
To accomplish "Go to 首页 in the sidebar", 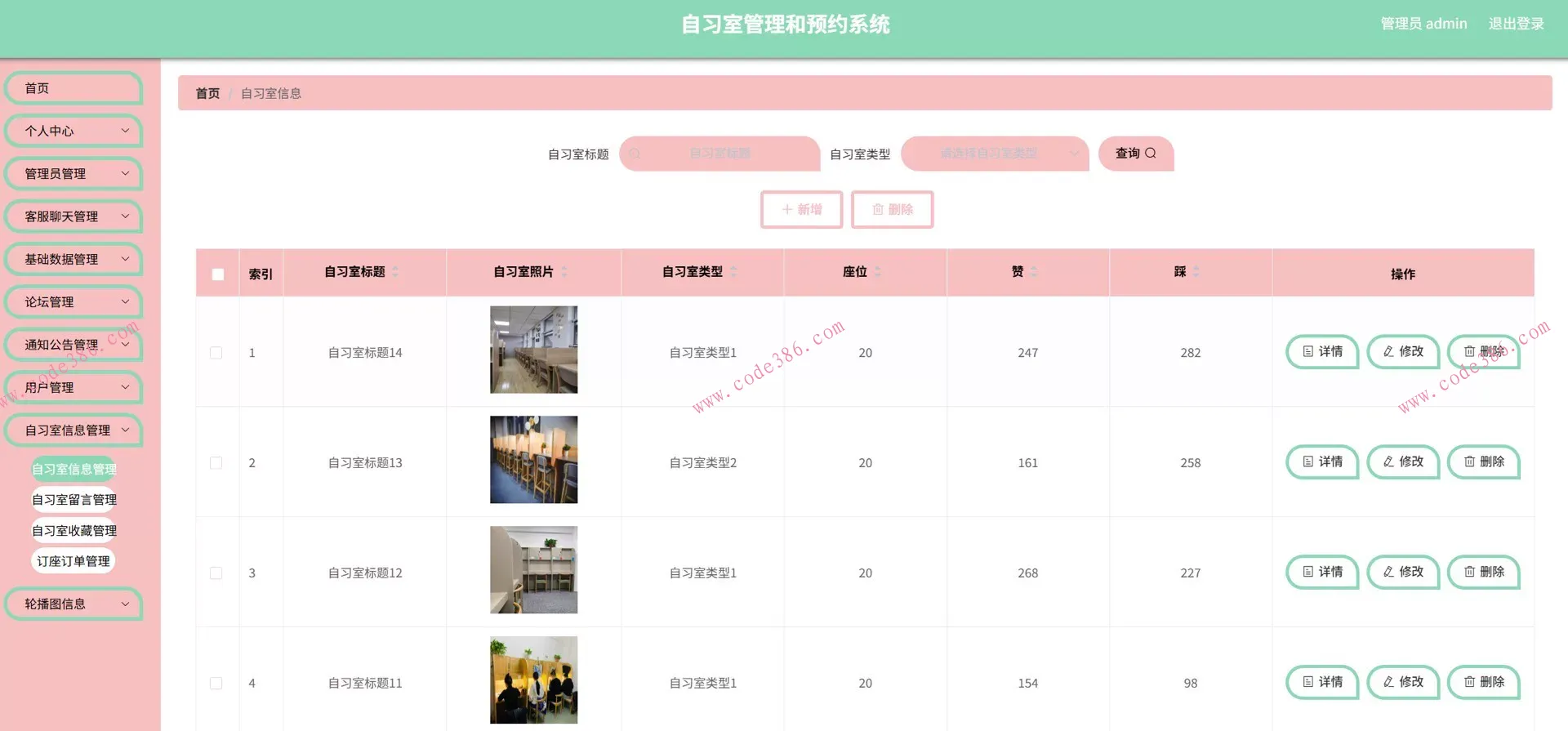I will pos(73,88).
